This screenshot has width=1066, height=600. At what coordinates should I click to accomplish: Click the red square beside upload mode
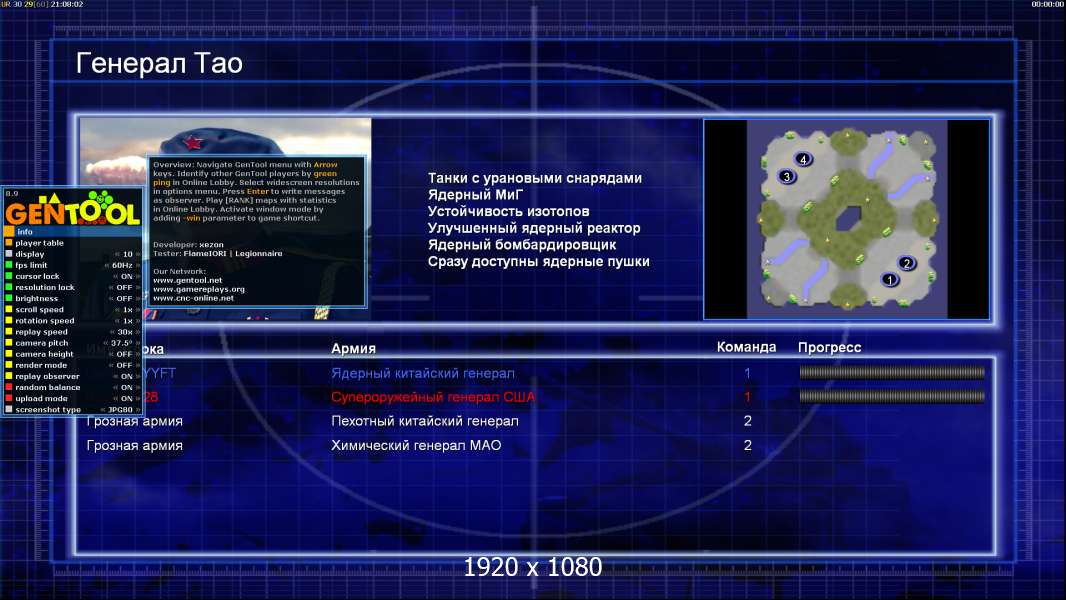(x=9, y=399)
